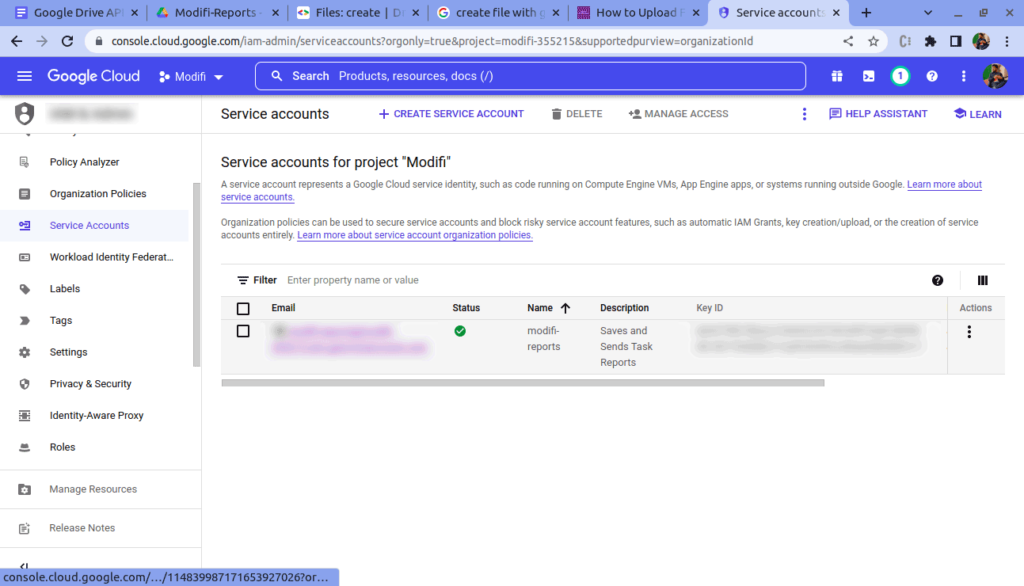1024x586 pixels.
Task: Click the notifications badge showing 1
Action: 900,76
